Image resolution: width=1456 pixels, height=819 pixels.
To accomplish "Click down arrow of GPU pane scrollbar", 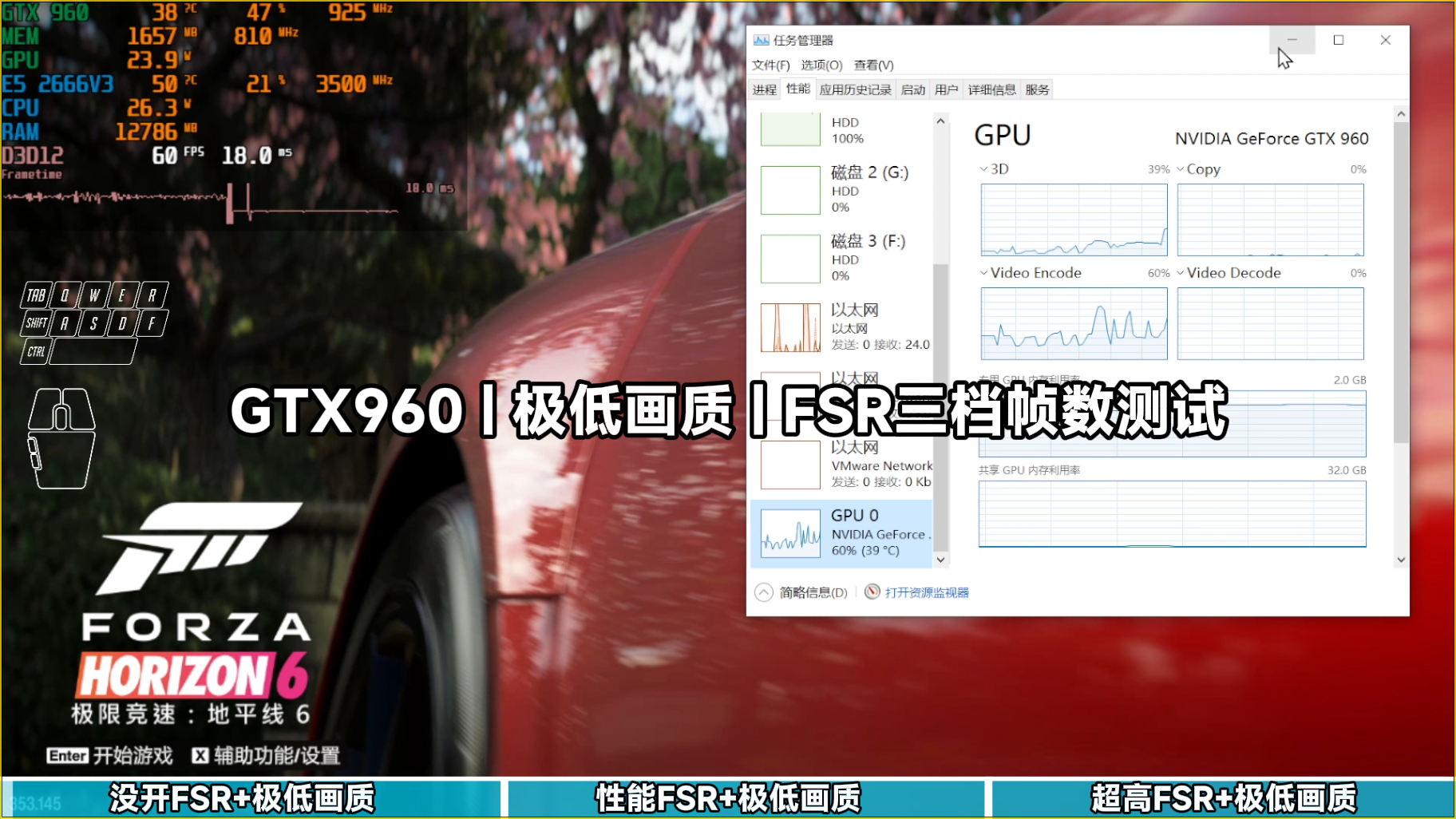I will coord(1401,560).
